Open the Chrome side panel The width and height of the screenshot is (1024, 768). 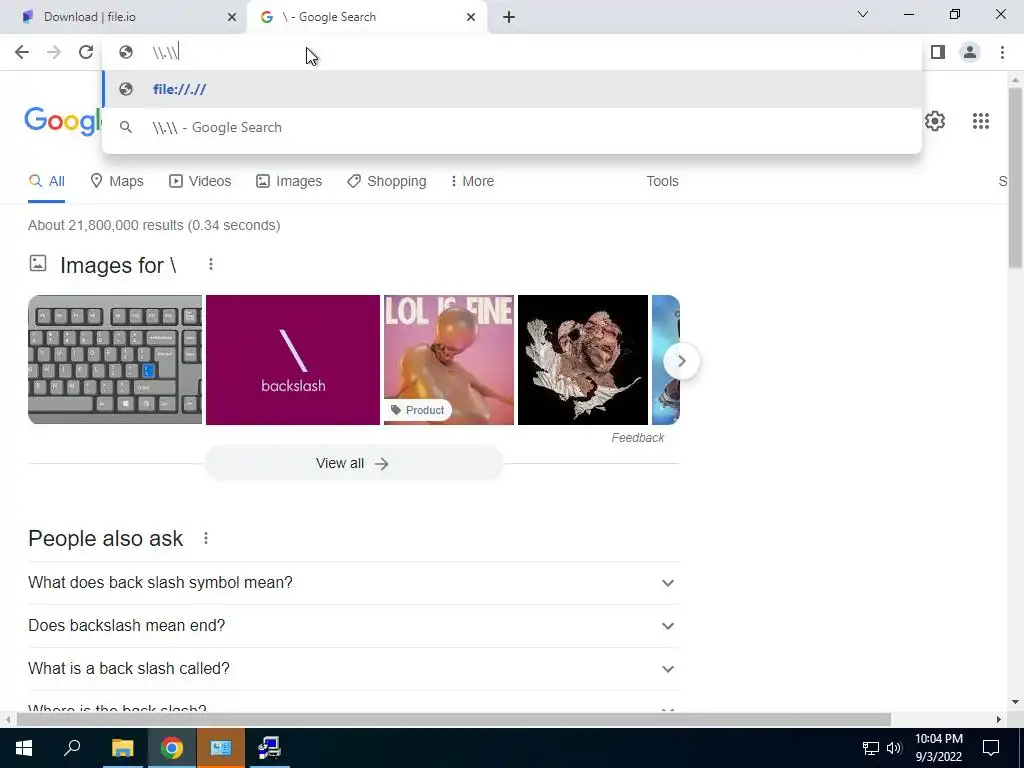tap(938, 52)
